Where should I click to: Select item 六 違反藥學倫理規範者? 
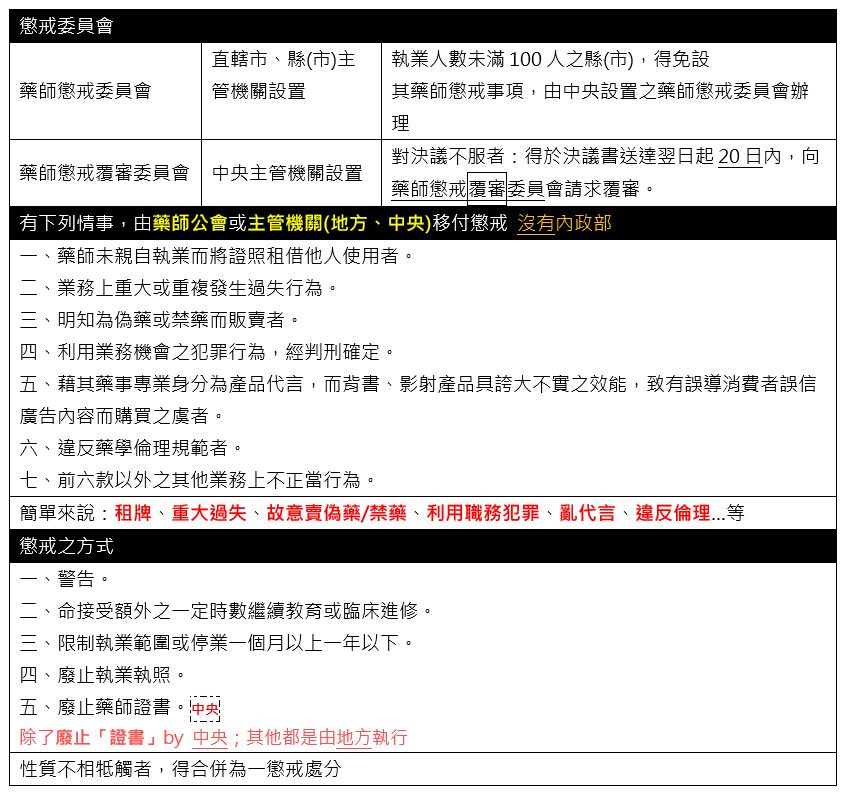point(131,446)
